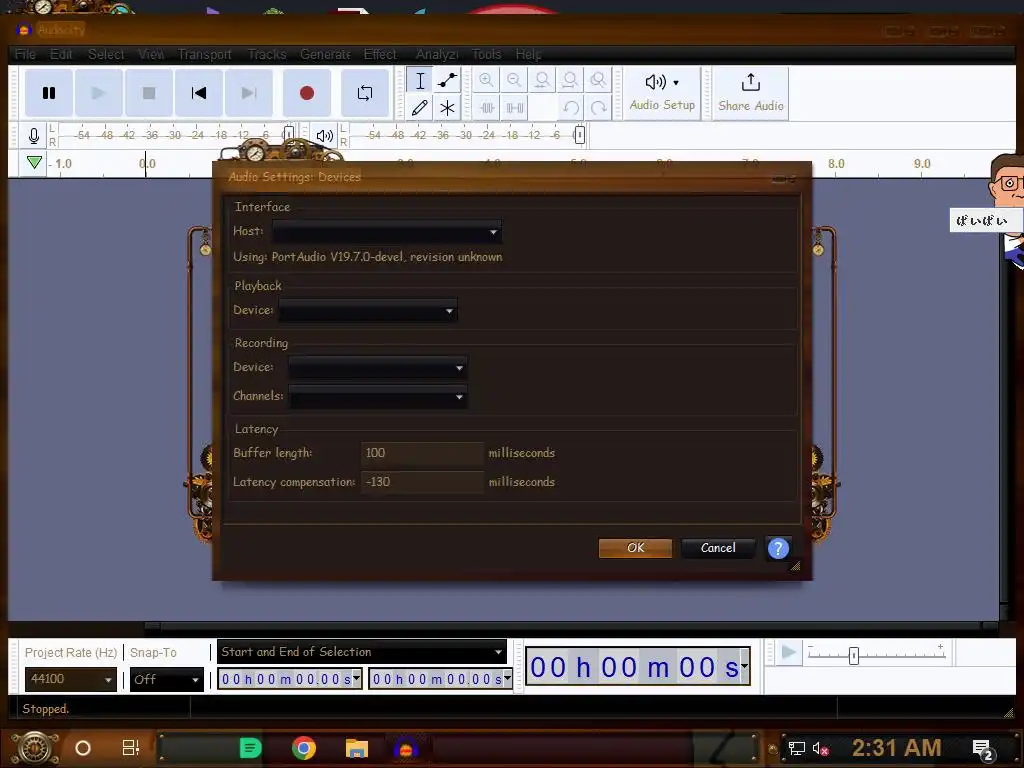The image size is (1024, 768).
Task: Click Silence audio selection icon
Action: coord(515,108)
